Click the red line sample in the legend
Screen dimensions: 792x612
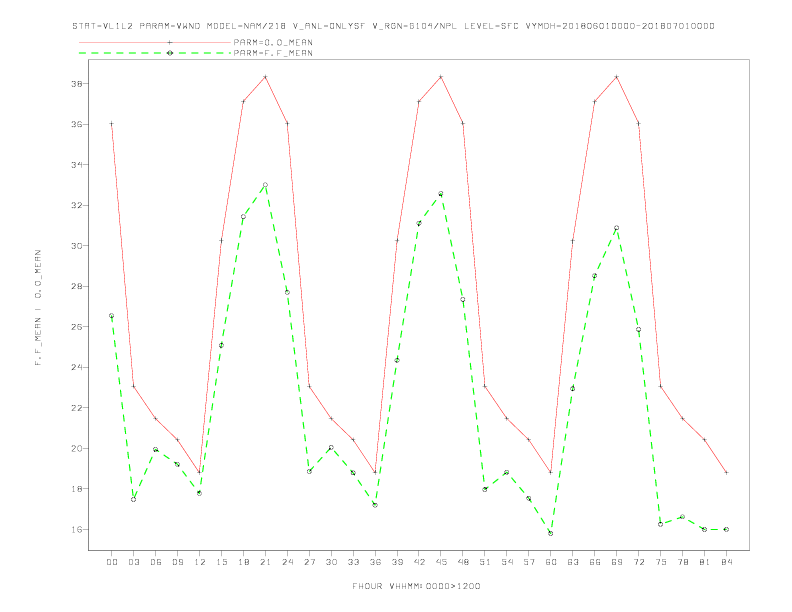click(x=155, y=42)
